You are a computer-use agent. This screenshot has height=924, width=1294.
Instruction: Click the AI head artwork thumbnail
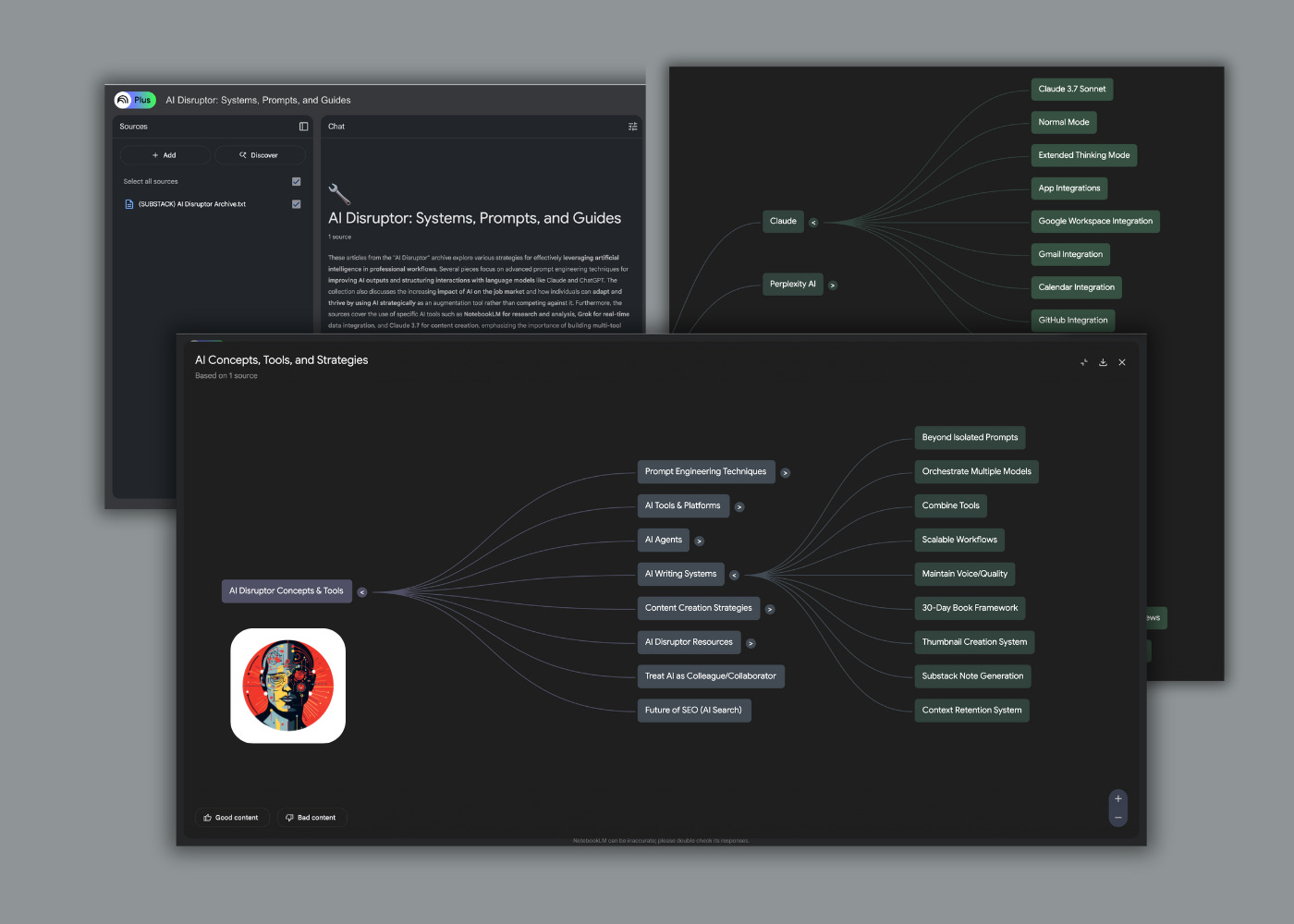click(288, 686)
